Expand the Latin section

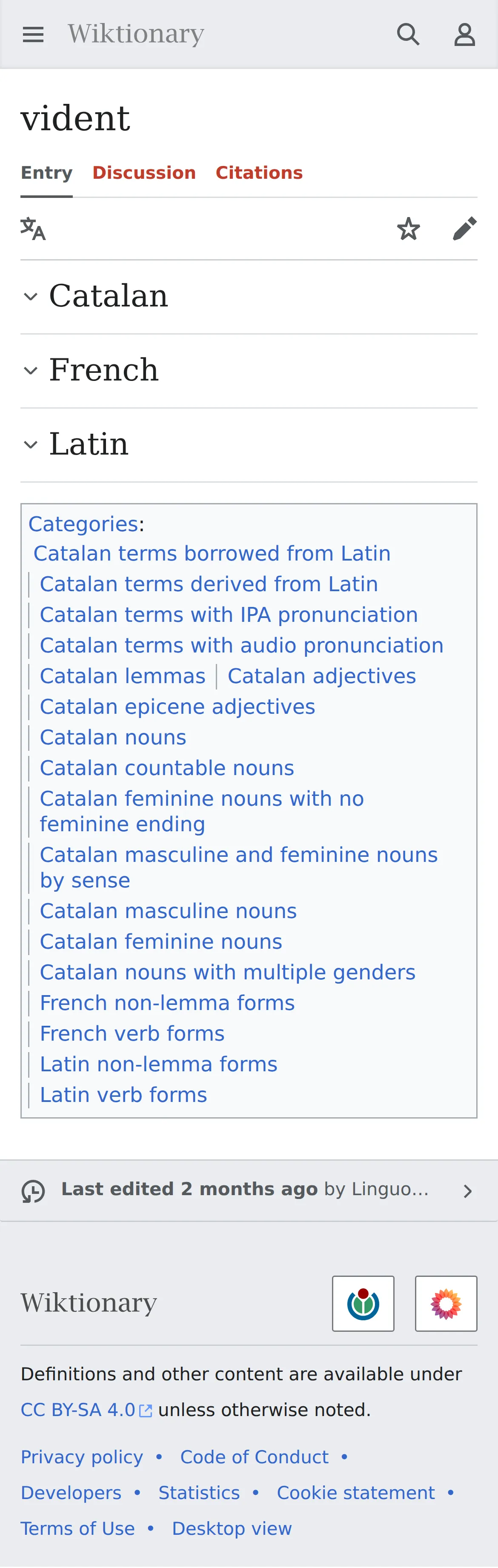[x=249, y=444]
